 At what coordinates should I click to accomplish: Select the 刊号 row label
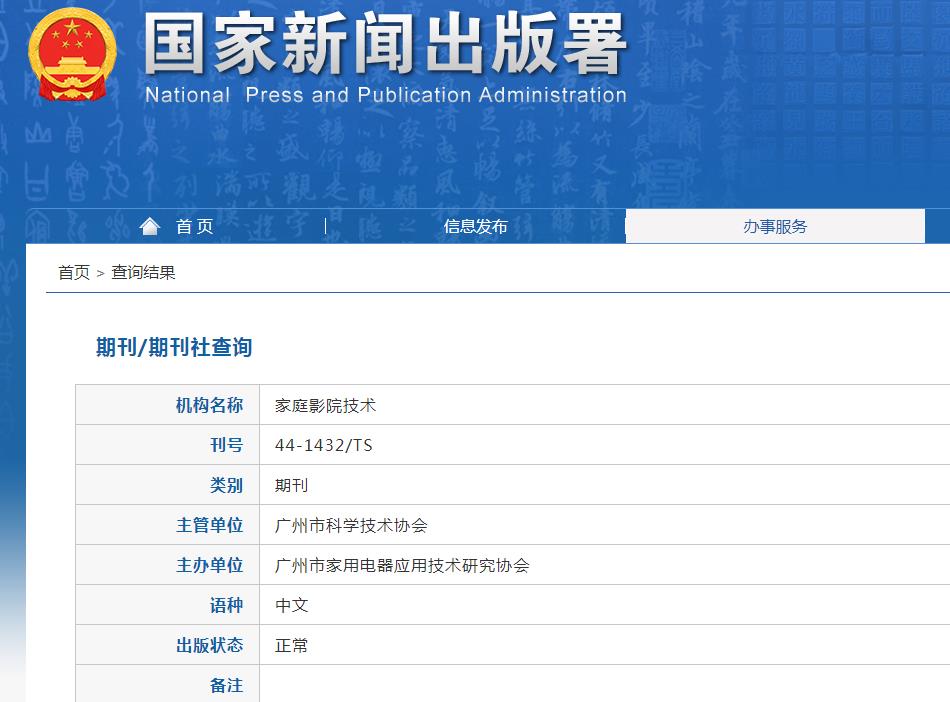(225, 444)
